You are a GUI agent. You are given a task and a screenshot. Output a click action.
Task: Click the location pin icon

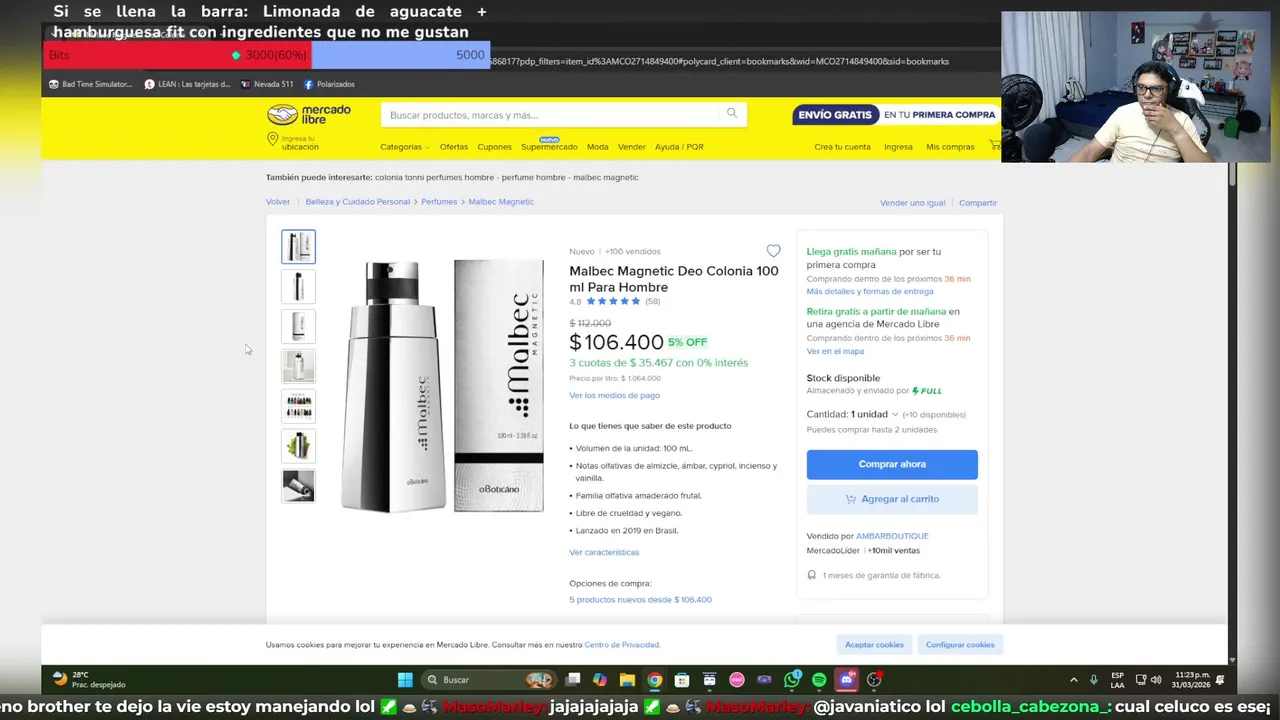(272, 140)
